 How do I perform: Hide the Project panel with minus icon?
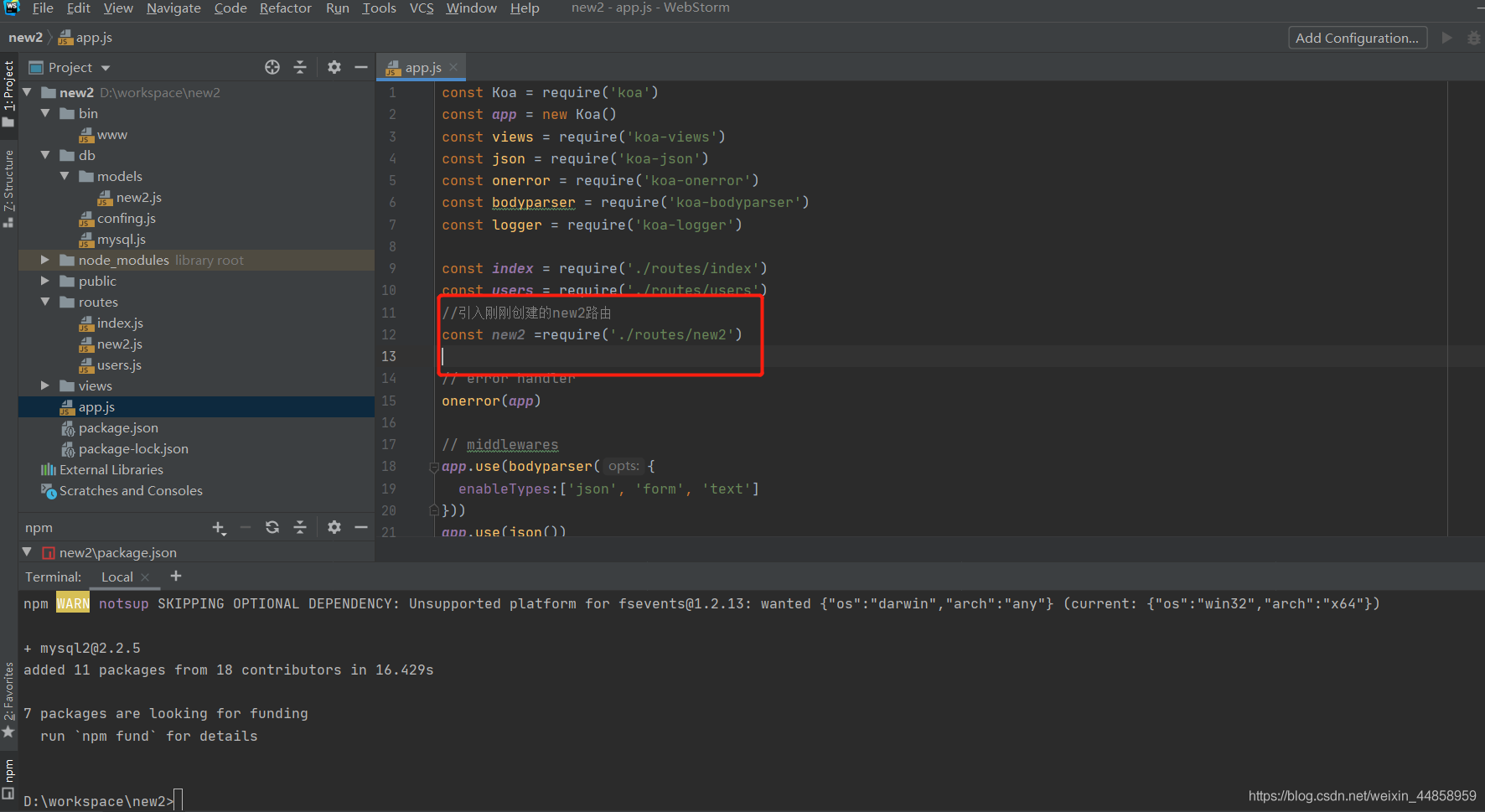[x=361, y=68]
